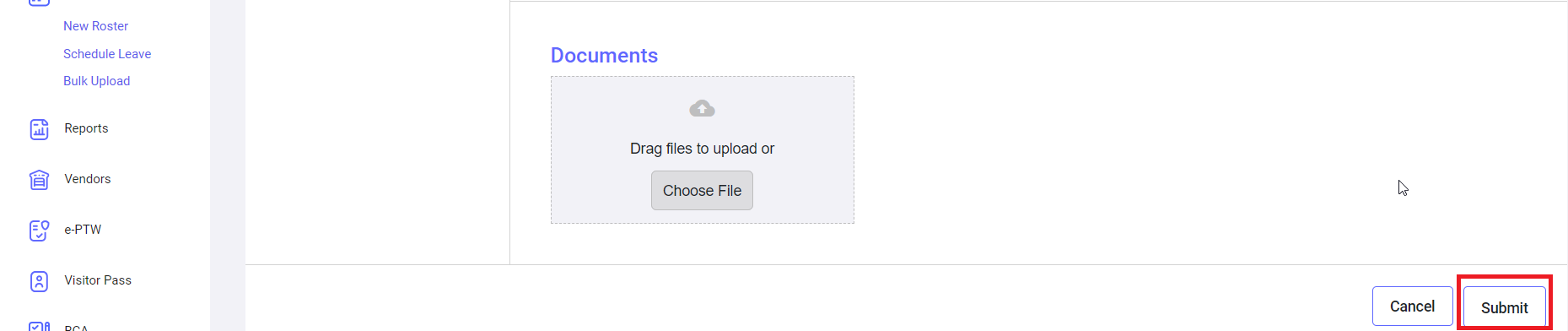Open the Schedule Leave submenu link

(x=107, y=54)
